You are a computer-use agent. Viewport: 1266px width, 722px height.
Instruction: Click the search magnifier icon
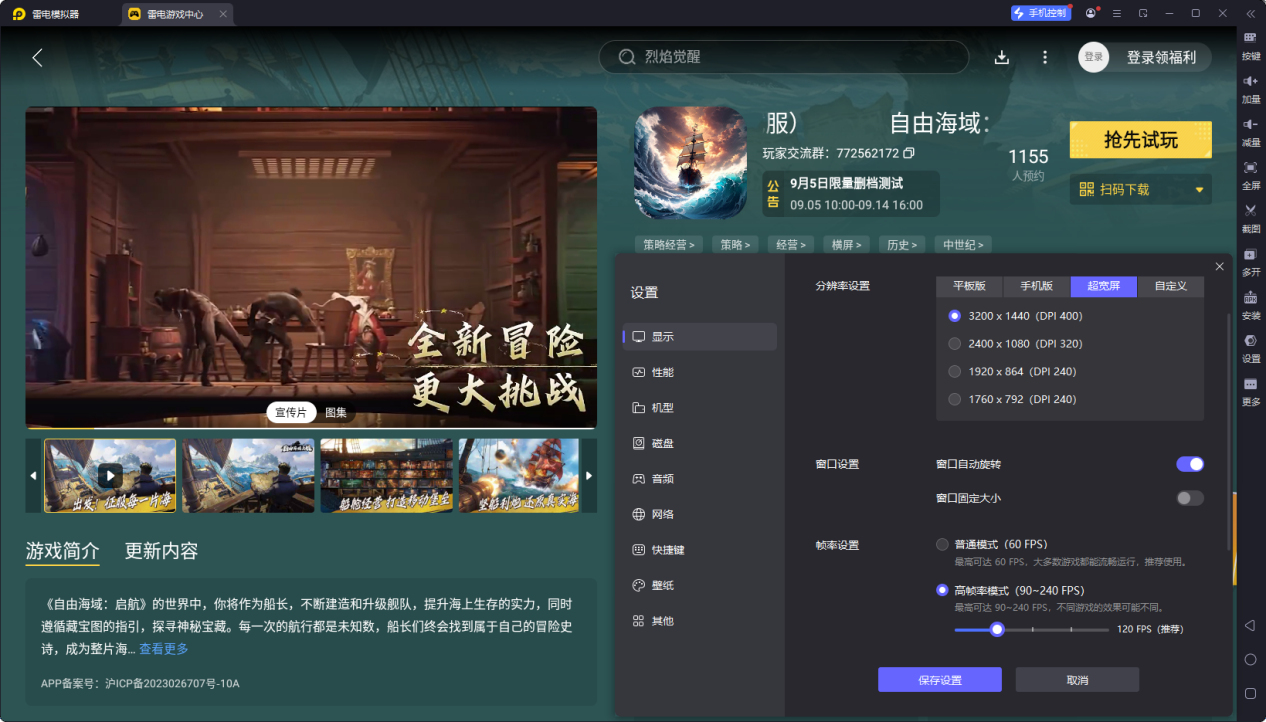[627, 57]
